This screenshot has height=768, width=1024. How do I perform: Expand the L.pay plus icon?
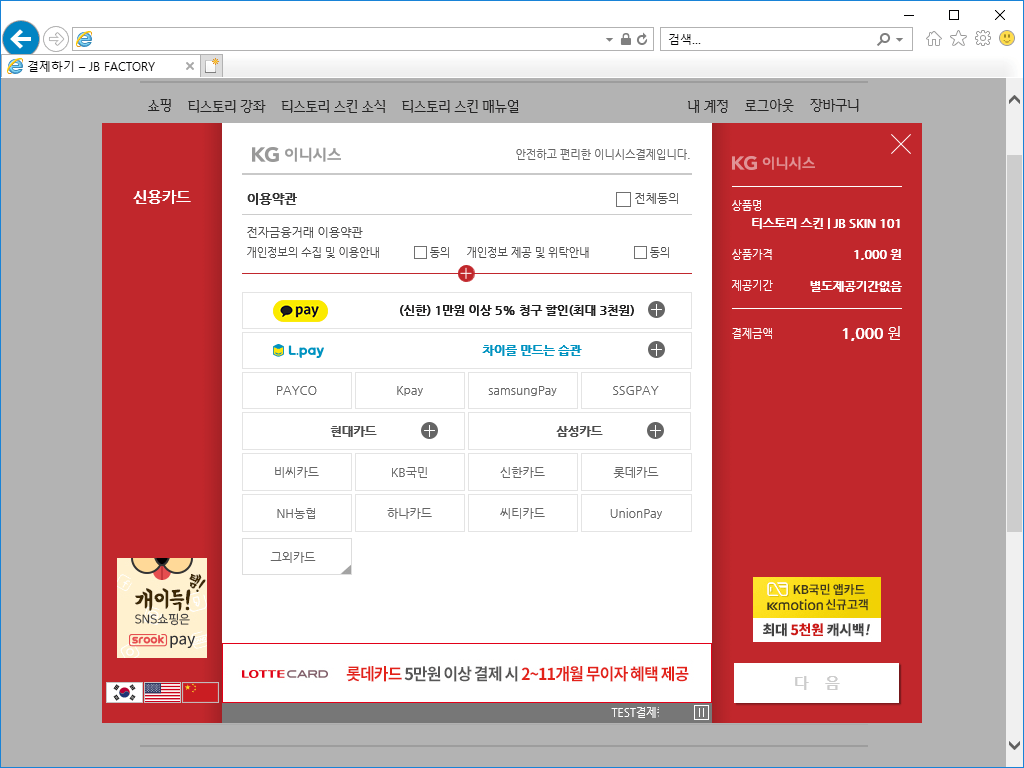coord(656,350)
